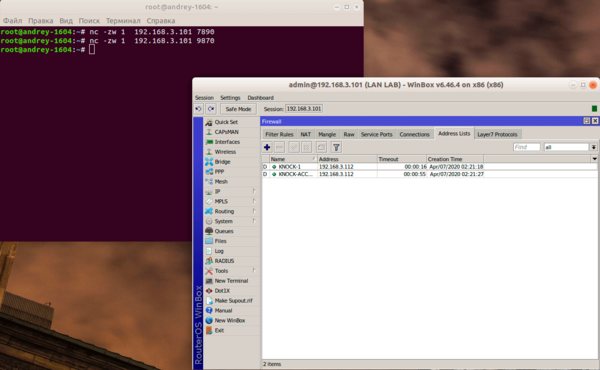
Task: Open New Terminal in WinBox
Action: coord(231,281)
